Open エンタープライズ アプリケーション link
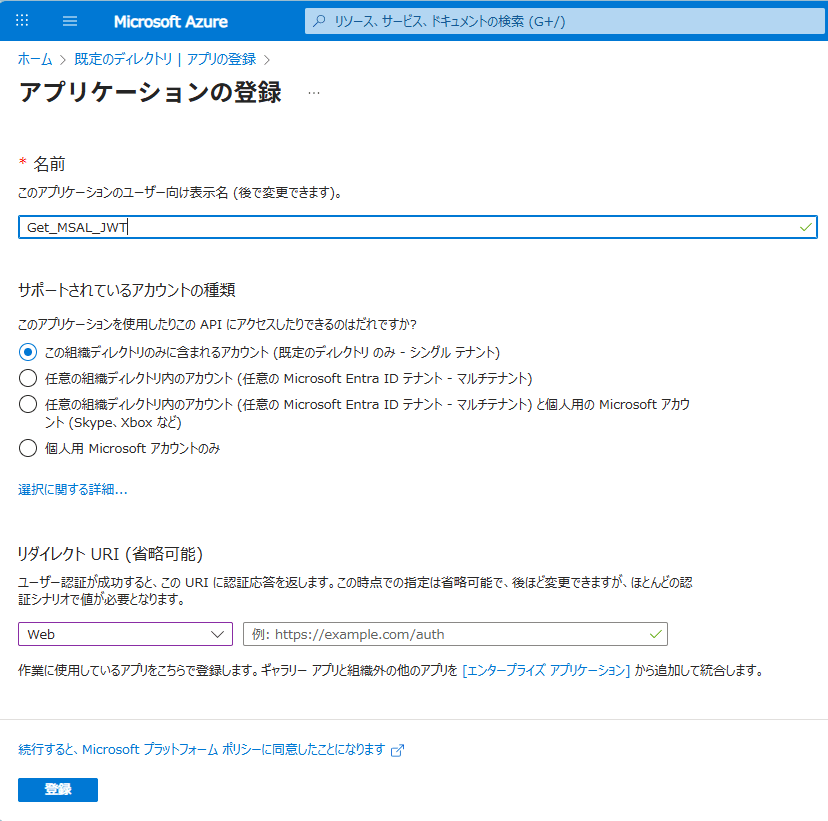Image resolution: width=828 pixels, height=821 pixels. (x=546, y=671)
